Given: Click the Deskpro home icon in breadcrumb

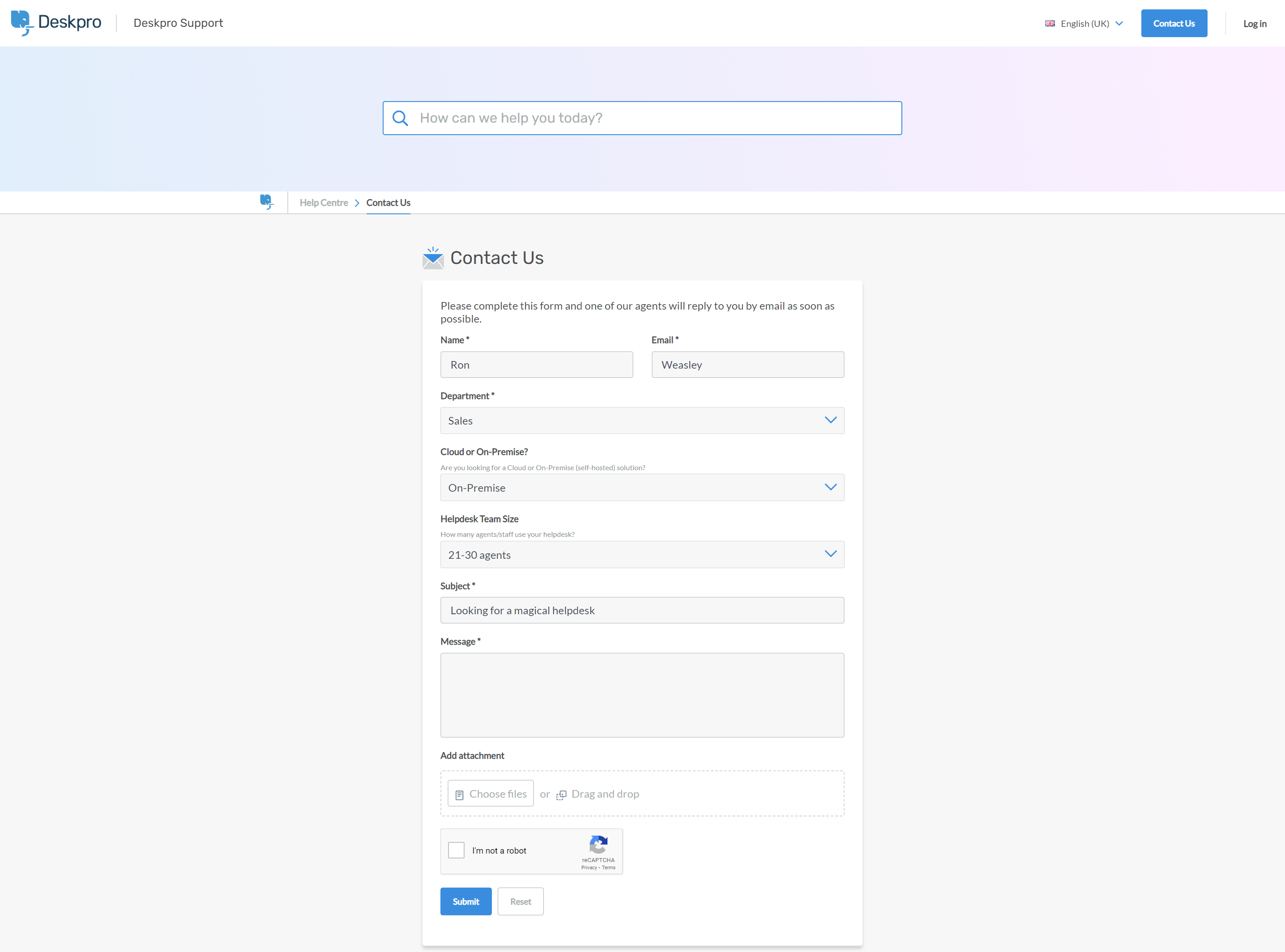Looking at the screenshot, I should [266, 202].
